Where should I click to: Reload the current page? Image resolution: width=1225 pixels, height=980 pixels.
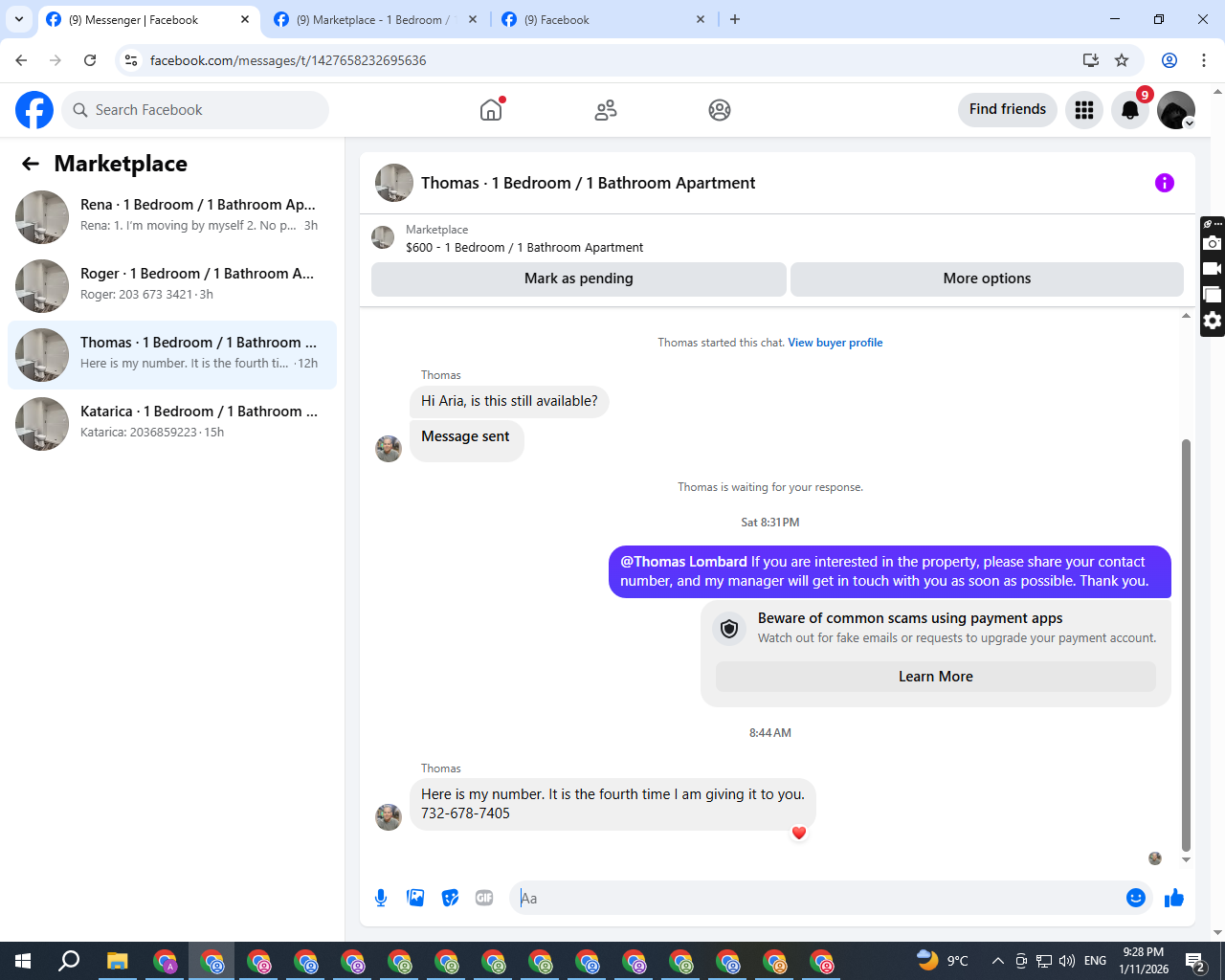pos(90,60)
